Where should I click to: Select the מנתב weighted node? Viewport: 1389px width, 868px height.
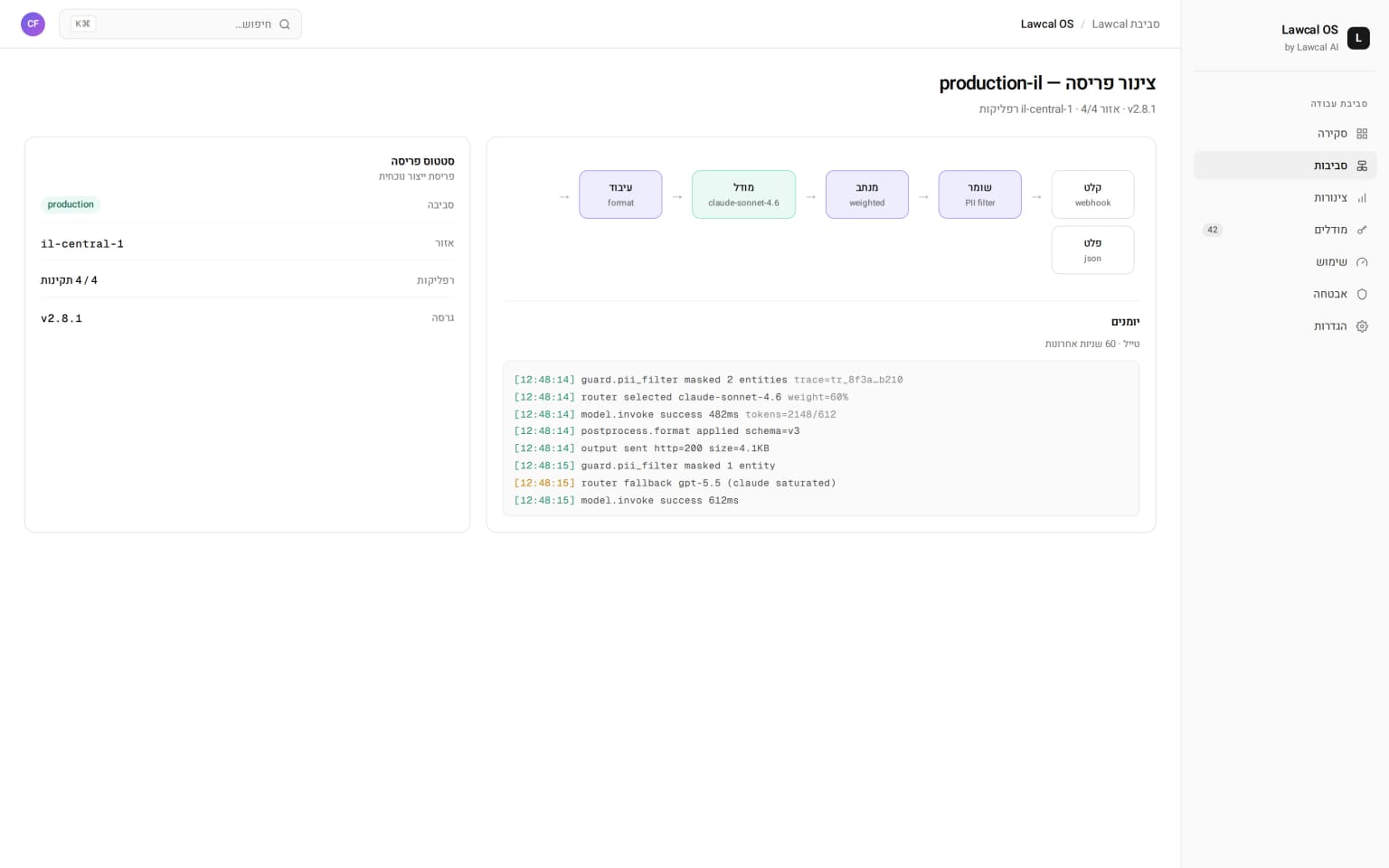(866, 194)
